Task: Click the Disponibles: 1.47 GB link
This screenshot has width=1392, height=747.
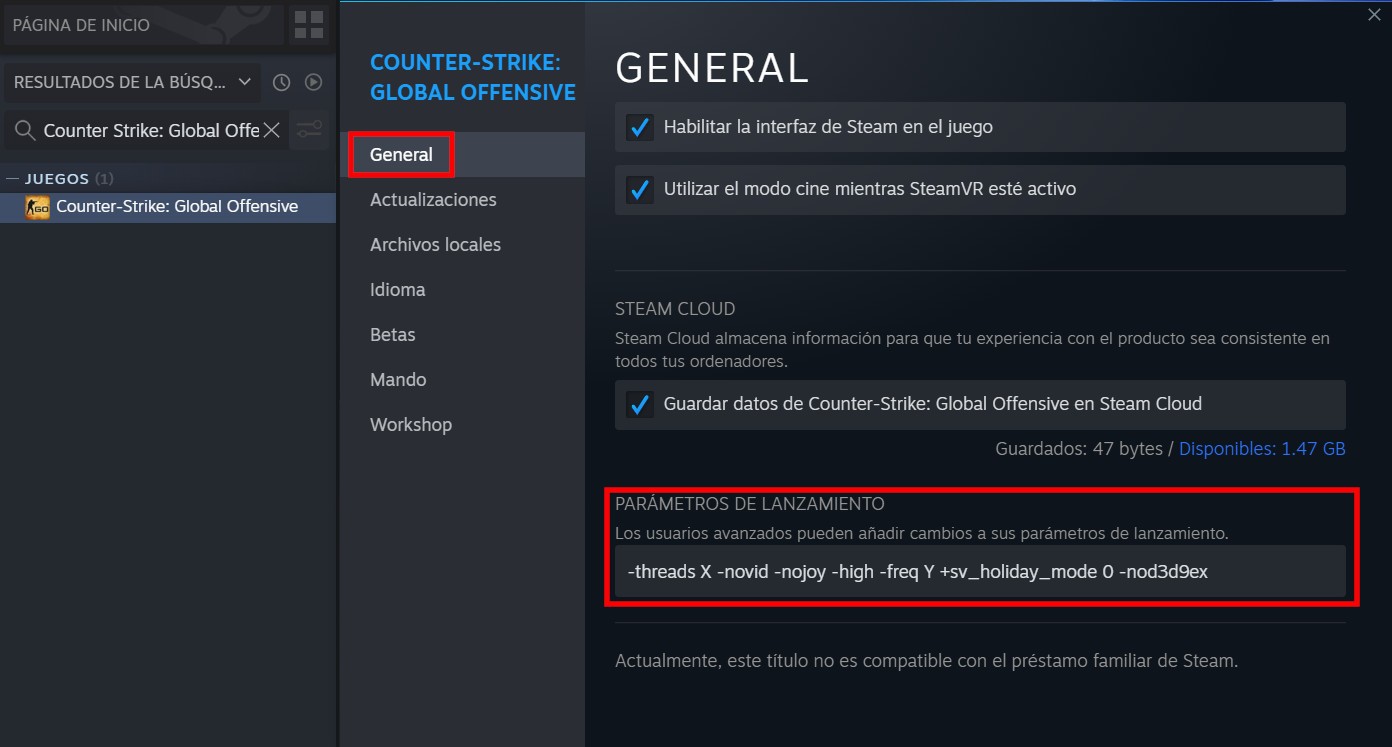Action: (x=1262, y=449)
